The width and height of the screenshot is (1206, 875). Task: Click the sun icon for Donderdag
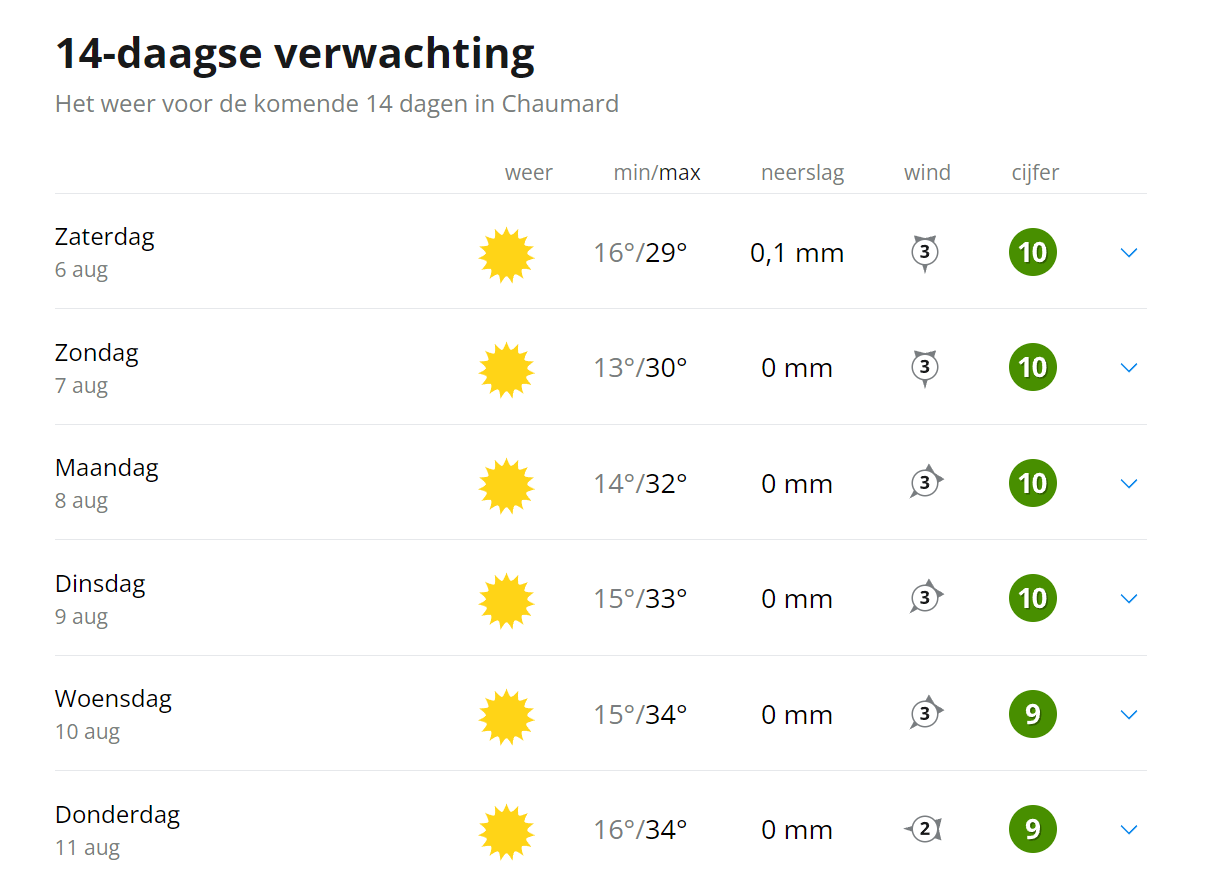click(x=506, y=831)
